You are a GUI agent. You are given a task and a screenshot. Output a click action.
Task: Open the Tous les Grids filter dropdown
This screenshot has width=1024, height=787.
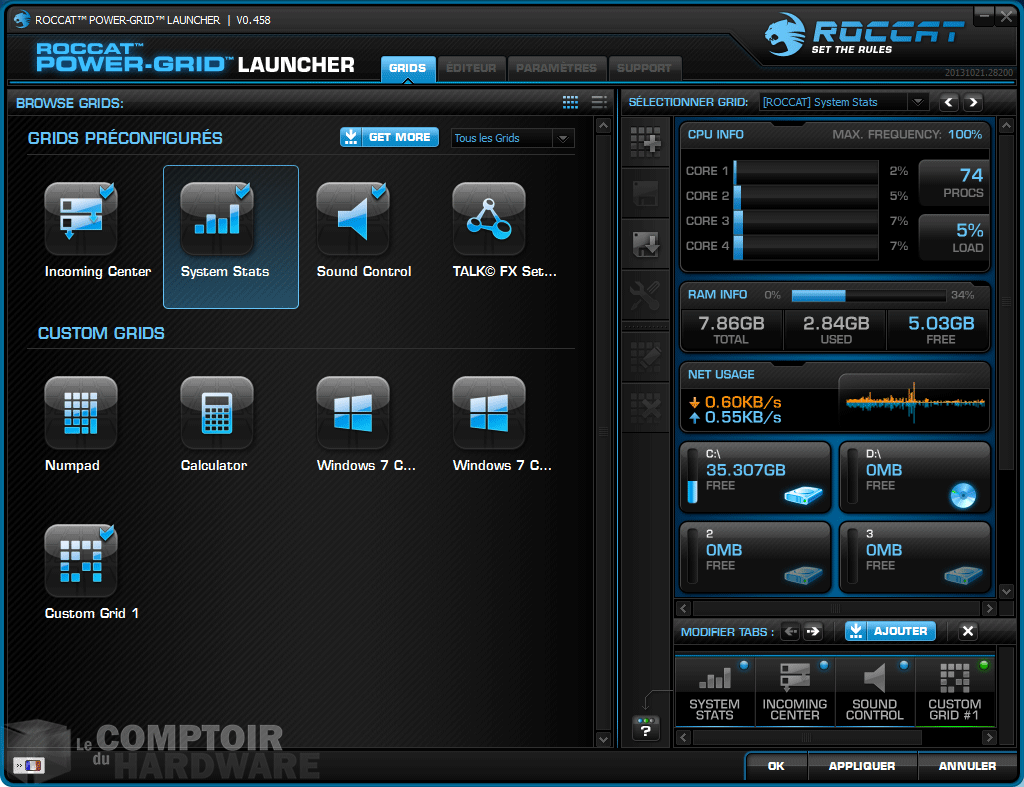click(x=512, y=138)
